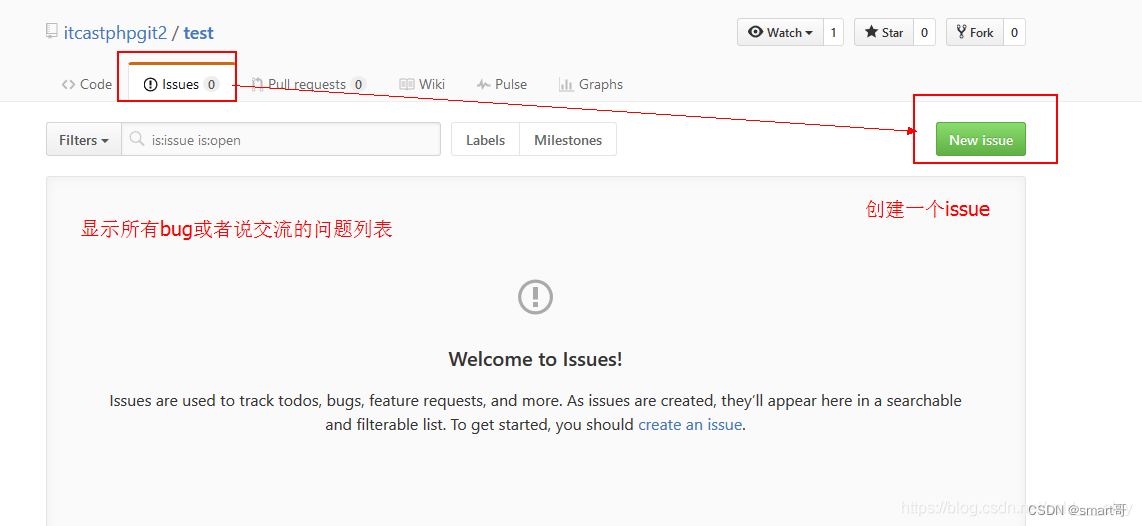
Task: Open the test repository link
Action: coord(199,33)
